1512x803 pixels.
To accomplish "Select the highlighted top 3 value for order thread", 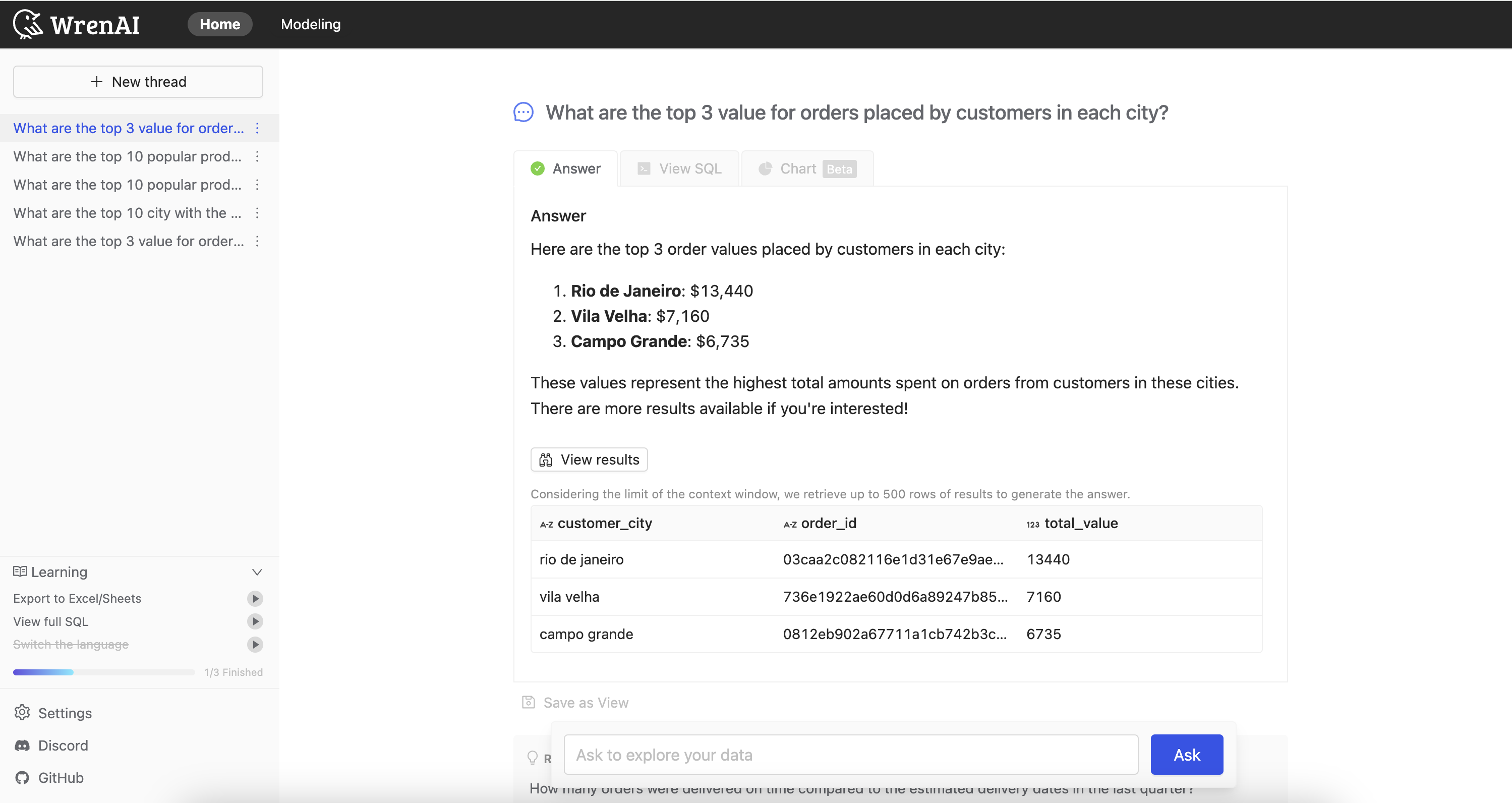I will click(129, 128).
